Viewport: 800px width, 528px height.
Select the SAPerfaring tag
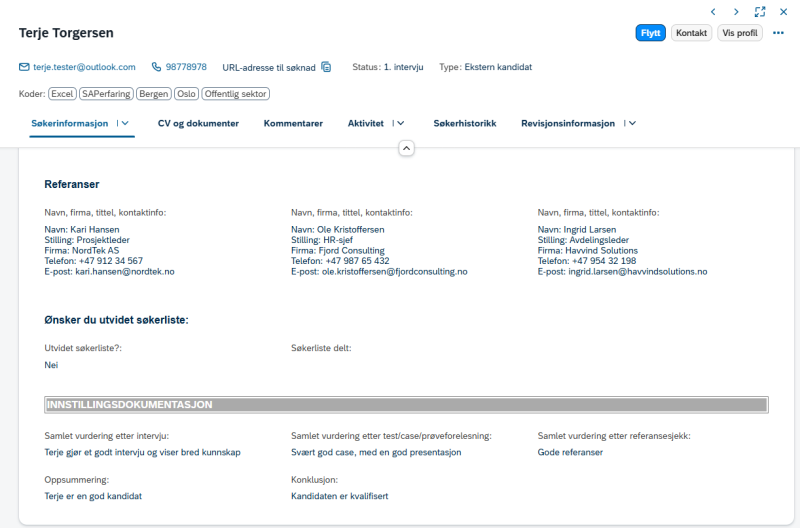click(x=106, y=94)
